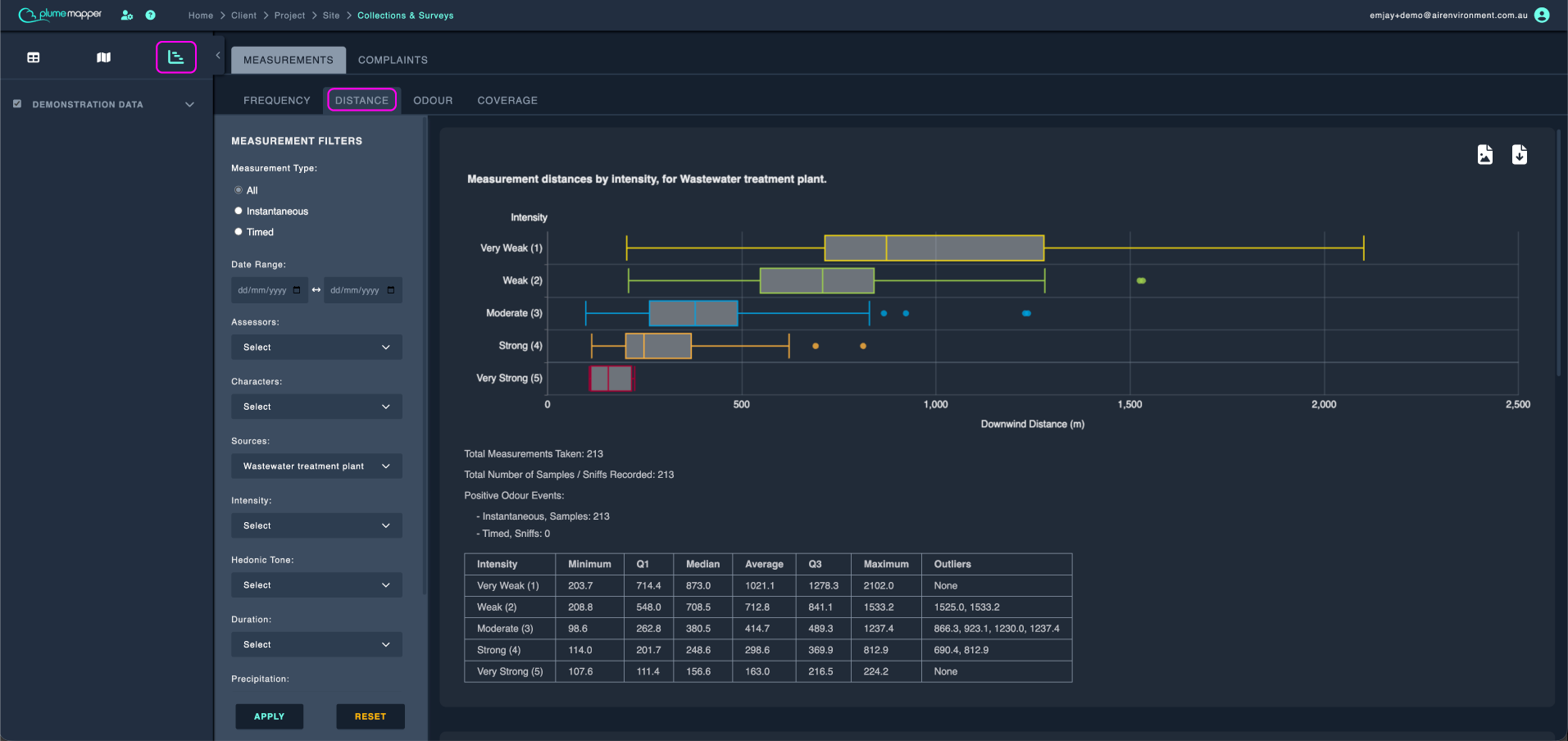
Task: Go to the Project breadcrumb link
Action: [x=289, y=16]
